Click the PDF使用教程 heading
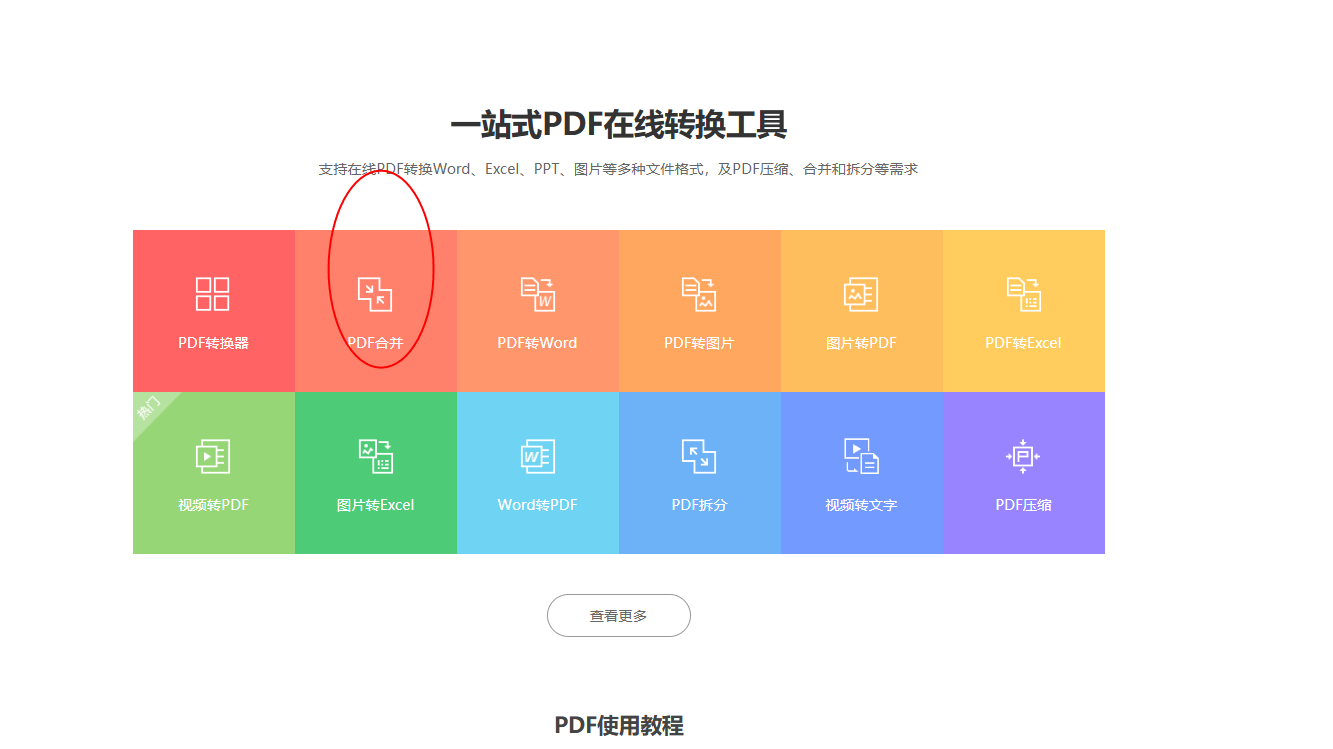Screen dimensions: 1333x749 (619, 725)
